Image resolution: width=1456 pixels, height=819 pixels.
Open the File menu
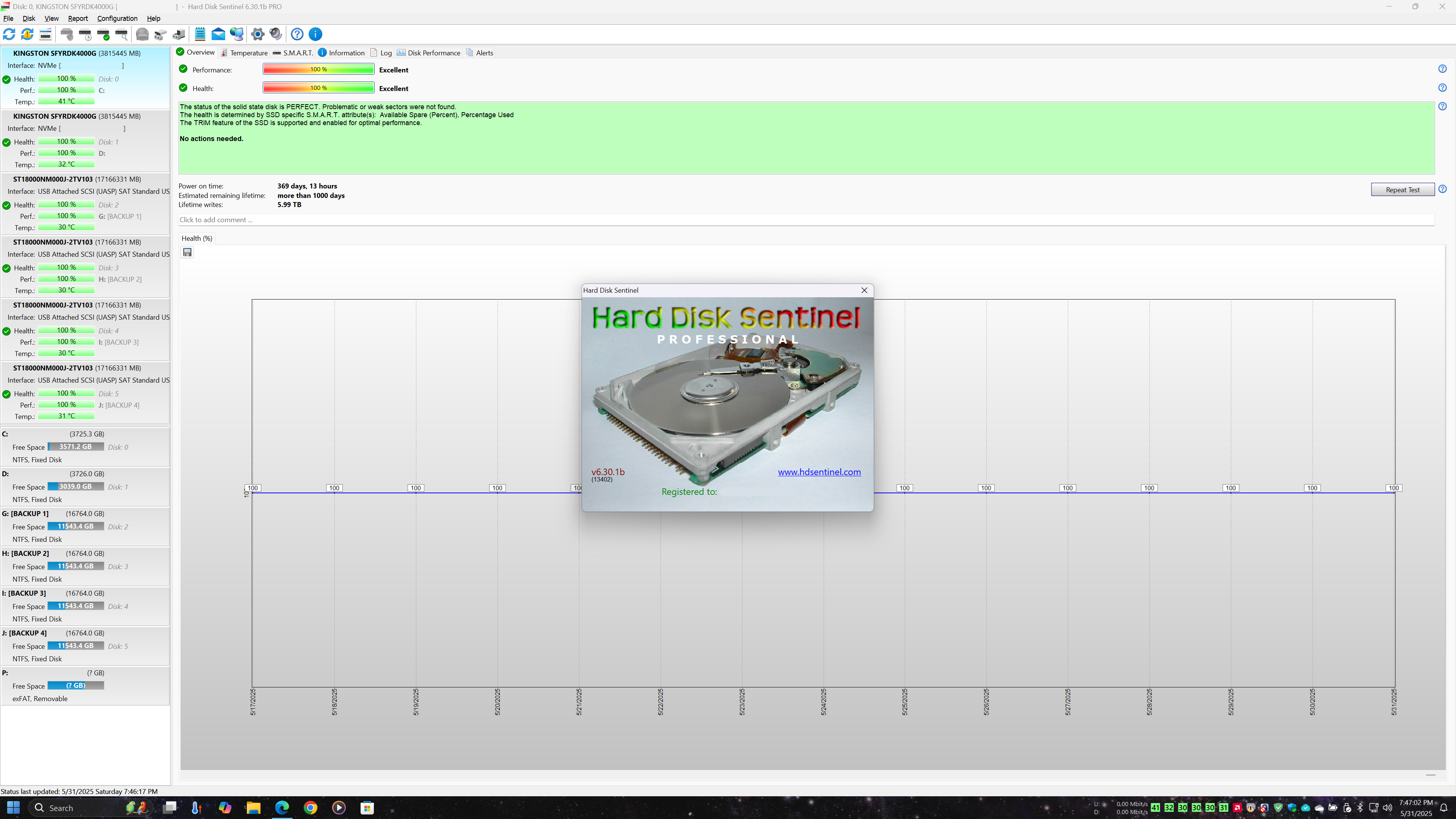click(8, 18)
